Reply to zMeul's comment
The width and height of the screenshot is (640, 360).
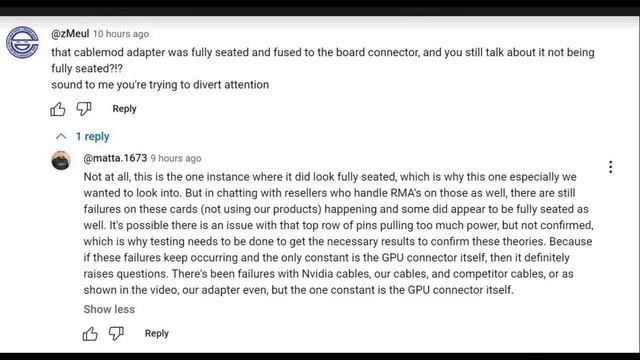pyautogui.click(x=124, y=109)
